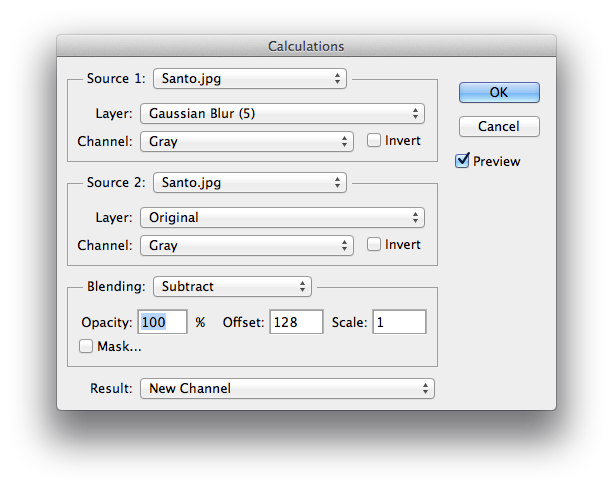The width and height of the screenshot is (613, 489).
Task: Open the Source 2 document dropdown
Action: point(248,182)
